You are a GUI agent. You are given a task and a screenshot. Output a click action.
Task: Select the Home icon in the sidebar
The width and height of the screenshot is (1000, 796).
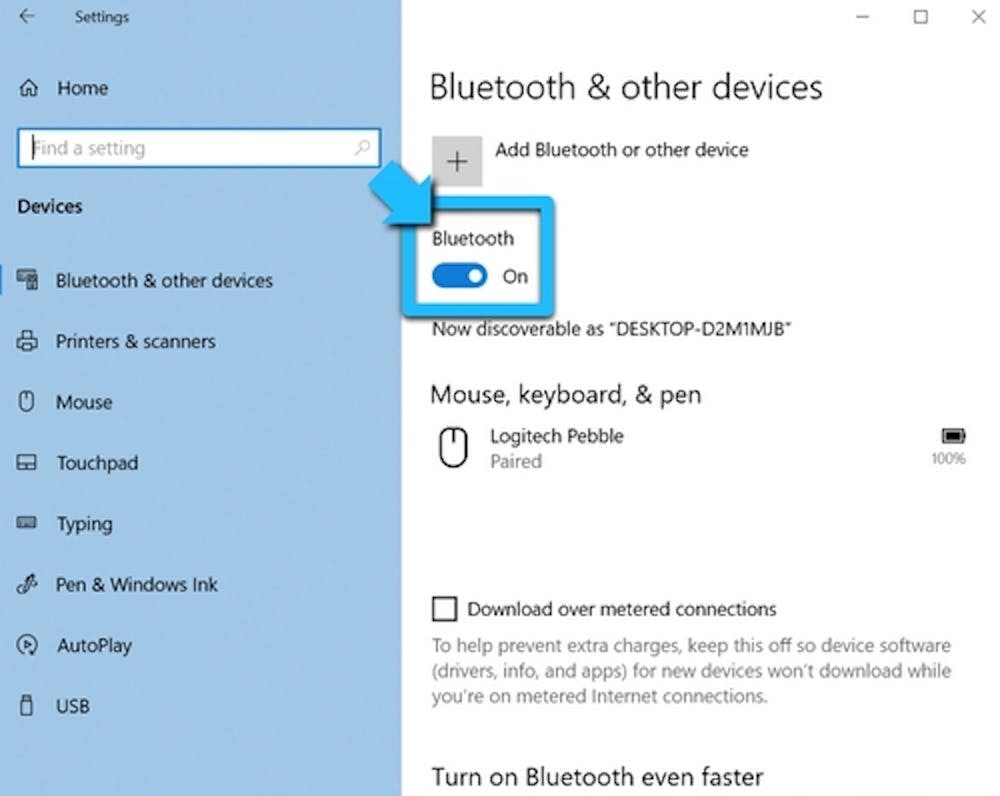(x=28, y=88)
